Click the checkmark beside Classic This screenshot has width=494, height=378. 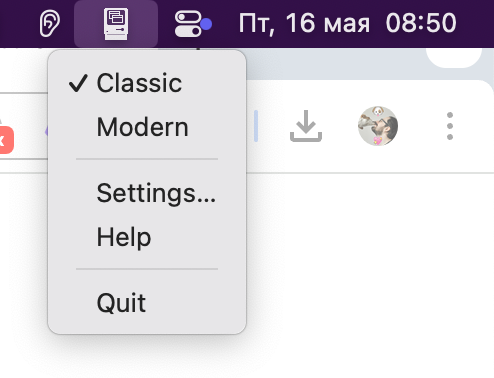coord(78,83)
